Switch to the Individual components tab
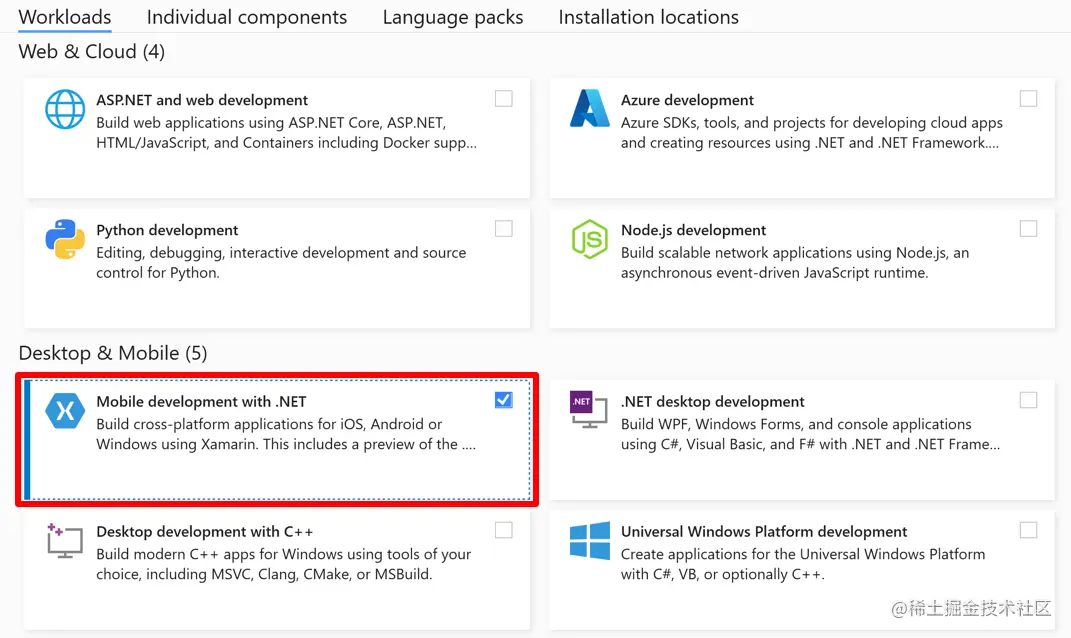 click(247, 17)
